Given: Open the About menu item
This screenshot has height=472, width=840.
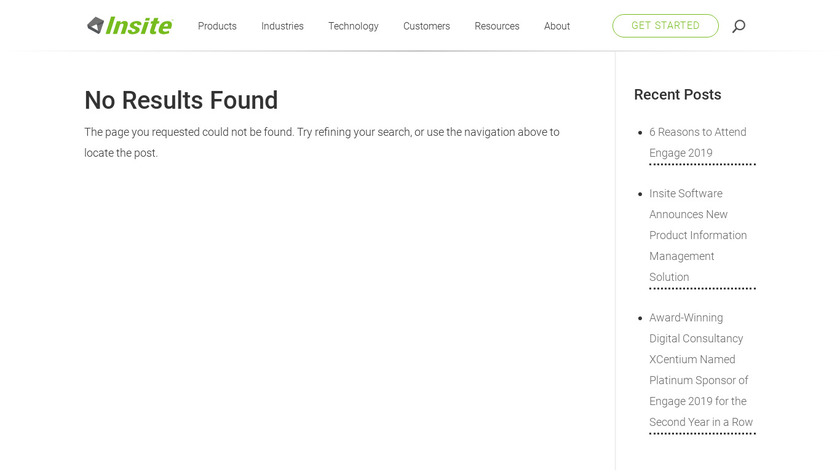Looking at the screenshot, I should [x=557, y=26].
